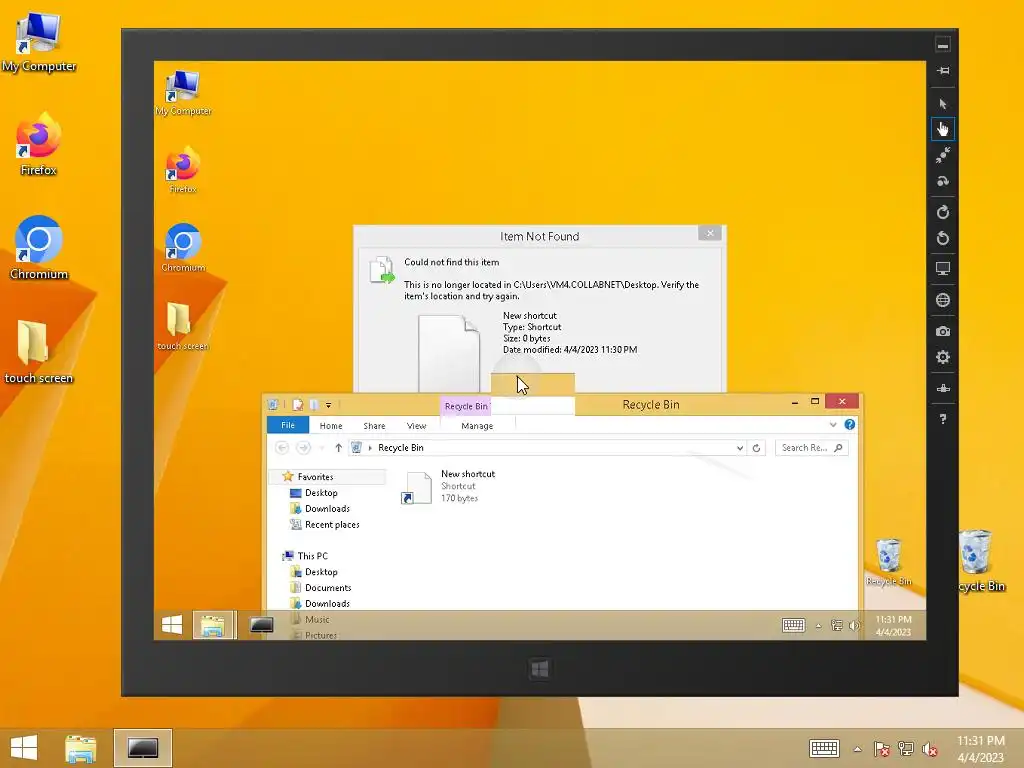Viewport: 1024px width, 768px height.
Task: Open simulator help question mark
Action: (x=942, y=419)
